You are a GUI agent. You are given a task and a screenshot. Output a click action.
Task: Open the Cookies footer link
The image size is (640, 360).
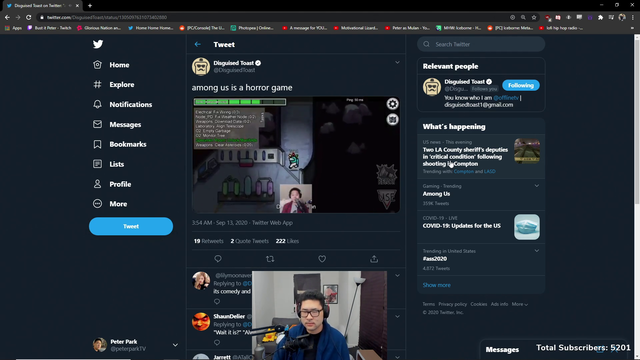[479, 304]
